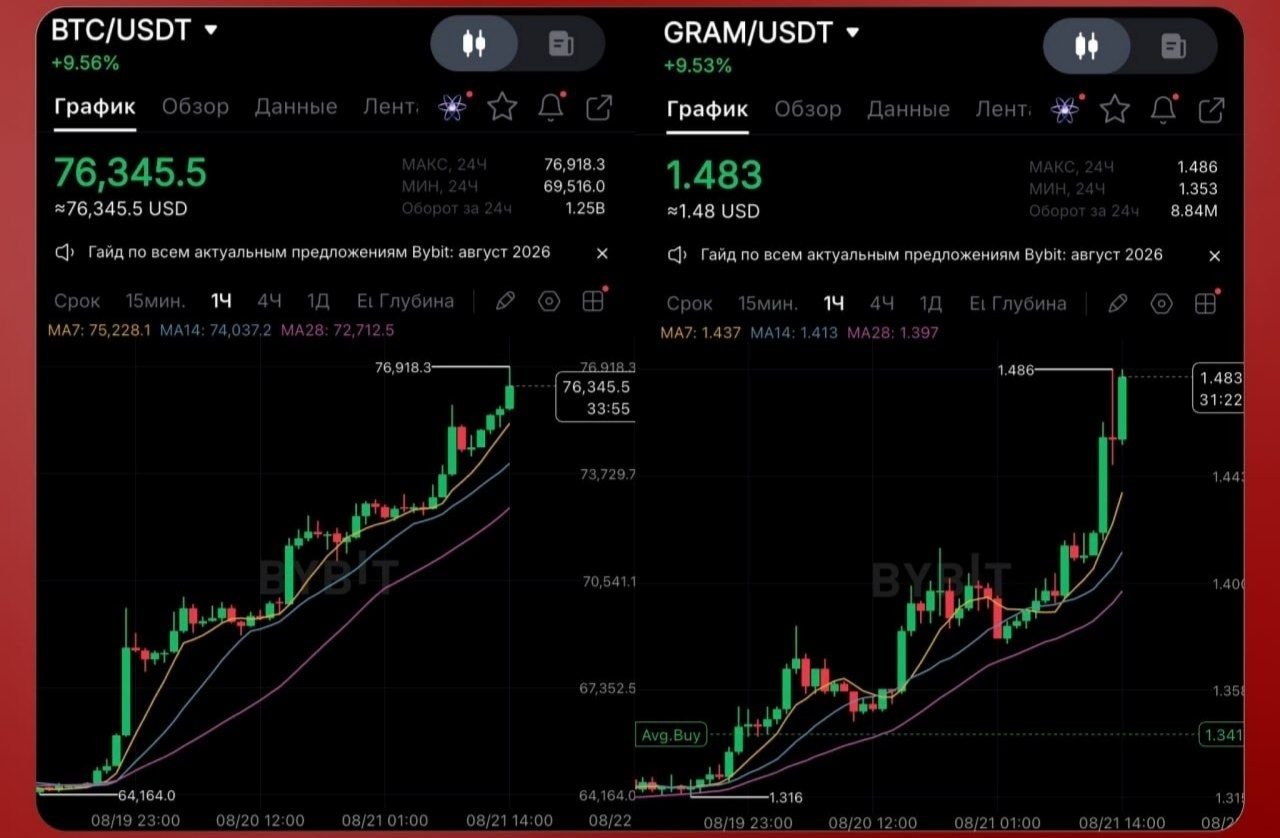
Task: Open hexagon chart settings in GRAM/USDT panel
Action: point(1161,303)
